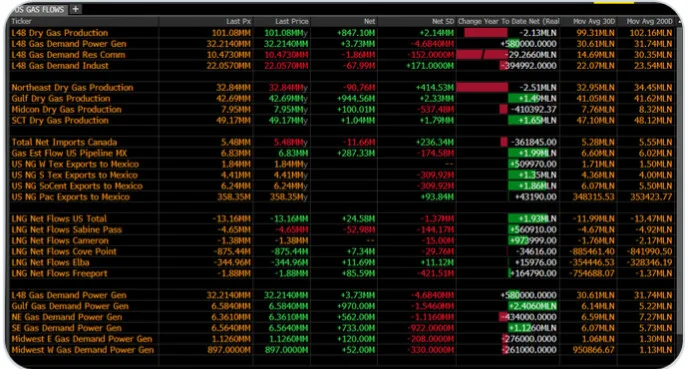The image size is (689, 369).
Task: Select the L48 Gas Demand Res Comm ticker
Action: (x=68, y=55)
